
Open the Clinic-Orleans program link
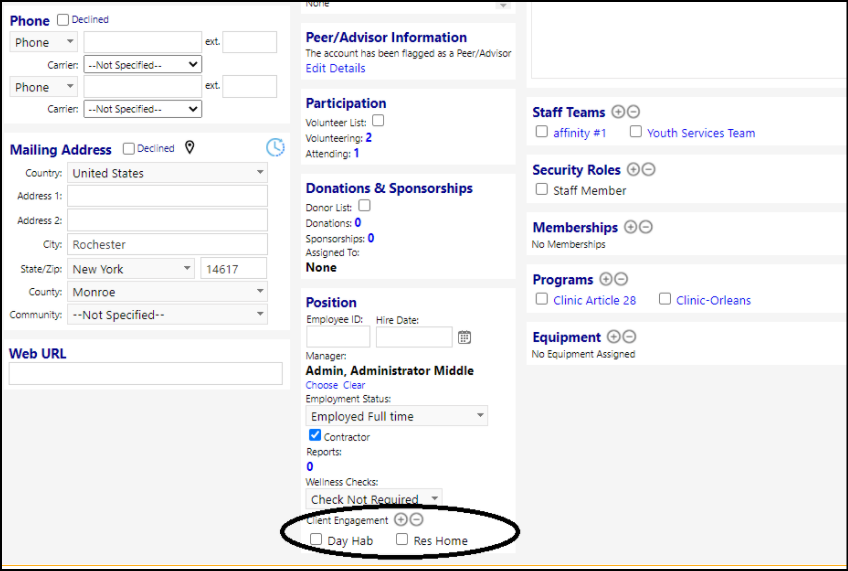tap(713, 300)
